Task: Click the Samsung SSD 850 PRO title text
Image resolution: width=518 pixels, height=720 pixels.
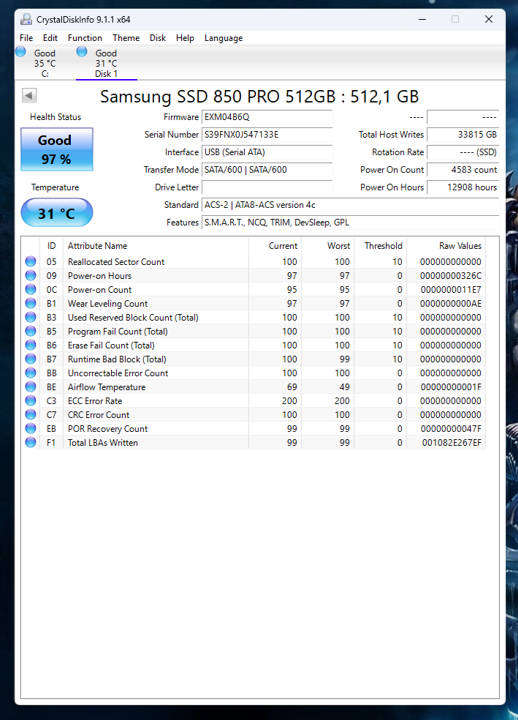Action: click(x=259, y=96)
